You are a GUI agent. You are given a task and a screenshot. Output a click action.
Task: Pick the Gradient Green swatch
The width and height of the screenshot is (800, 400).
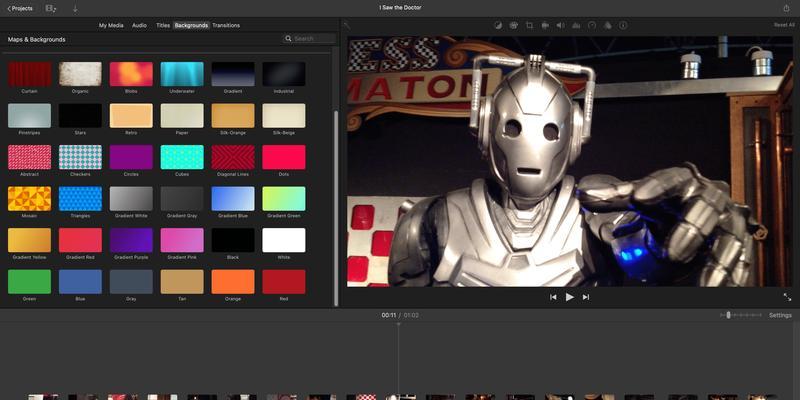284,198
